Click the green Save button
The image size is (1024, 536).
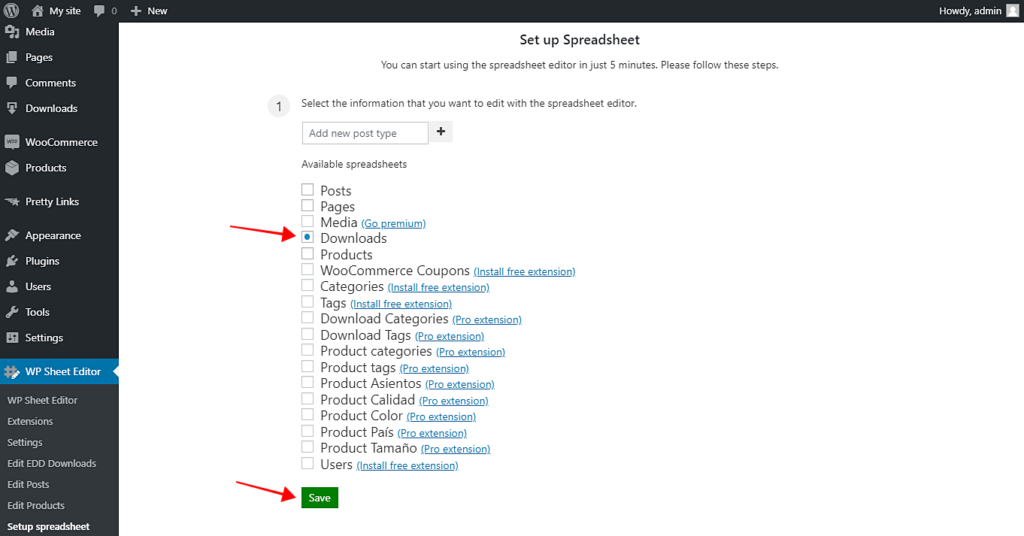319,497
